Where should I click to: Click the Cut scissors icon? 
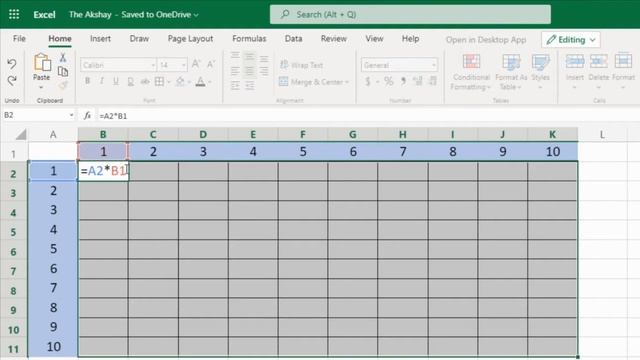(x=63, y=58)
